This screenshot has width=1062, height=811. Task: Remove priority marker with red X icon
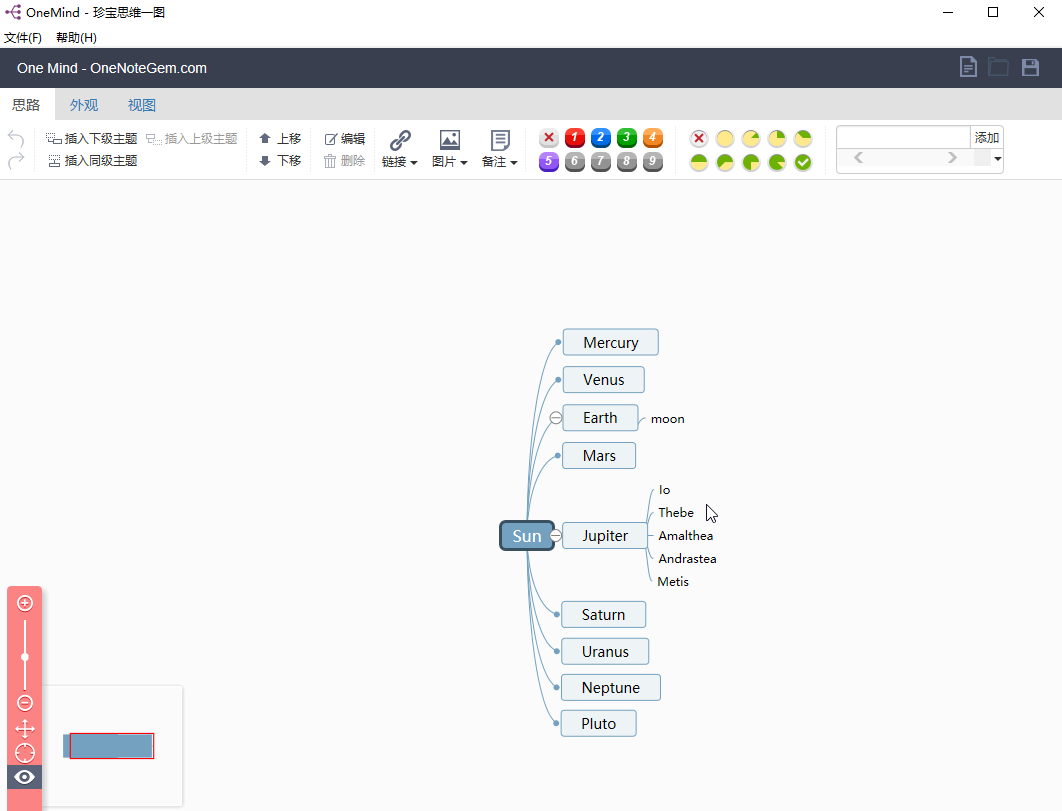[549, 138]
